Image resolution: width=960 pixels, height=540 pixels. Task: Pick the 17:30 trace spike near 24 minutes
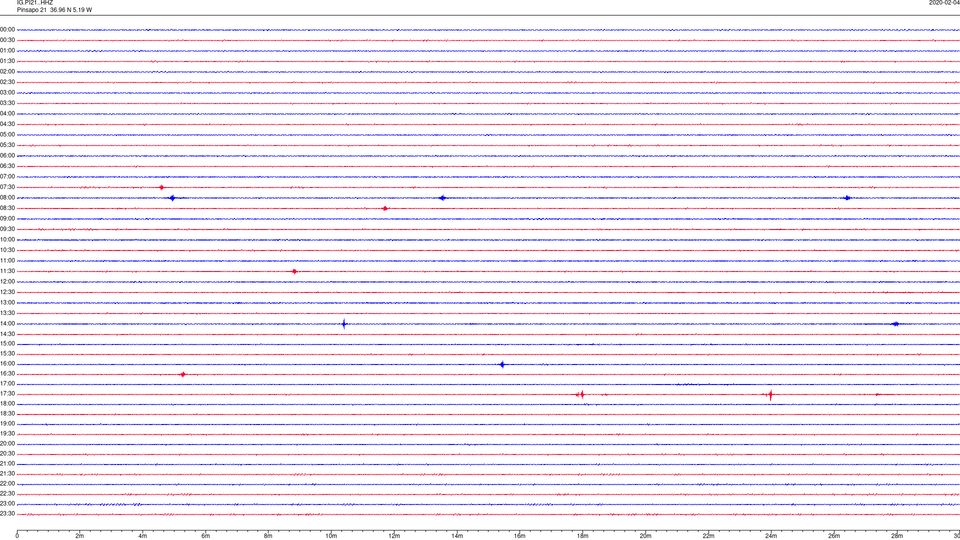click(770, 395)
